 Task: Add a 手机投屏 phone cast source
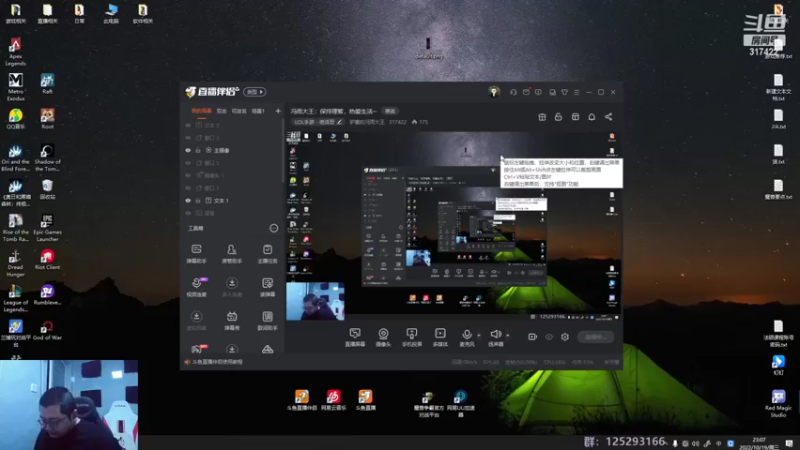(x=412, y=337)
